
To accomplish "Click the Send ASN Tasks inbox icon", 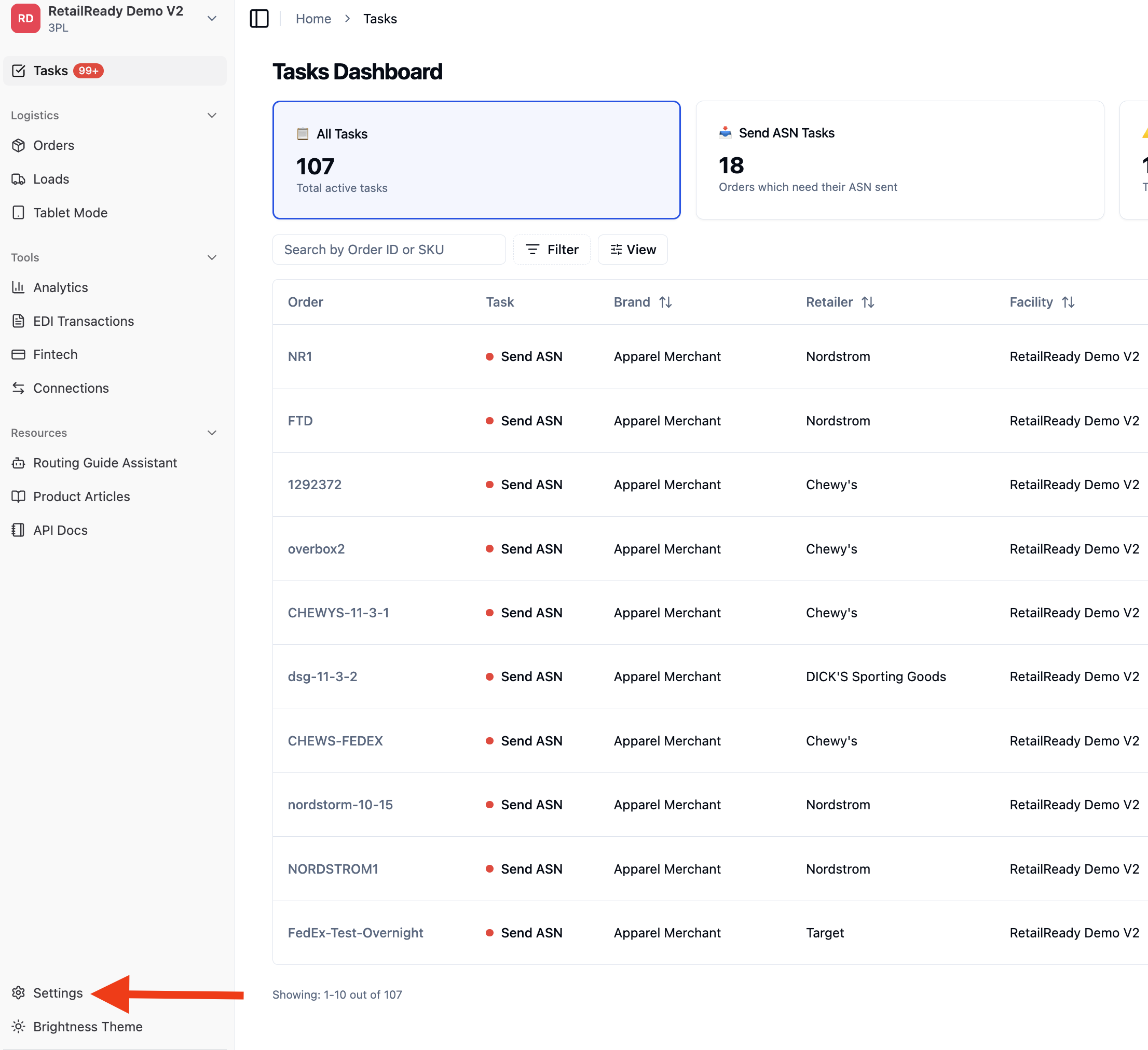I will coord(725,133).
